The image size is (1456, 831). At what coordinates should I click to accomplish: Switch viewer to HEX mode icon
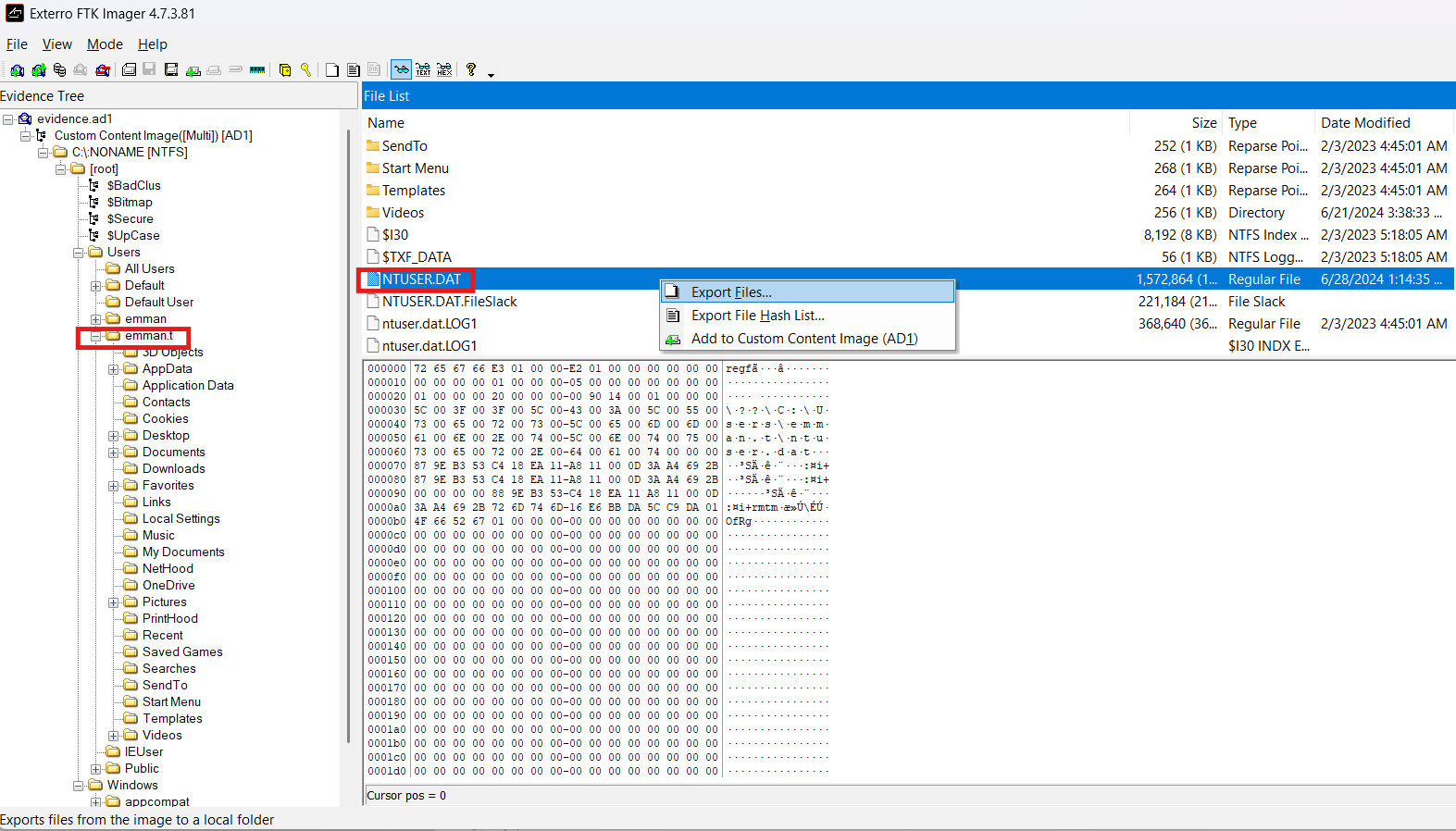(444, 69)
